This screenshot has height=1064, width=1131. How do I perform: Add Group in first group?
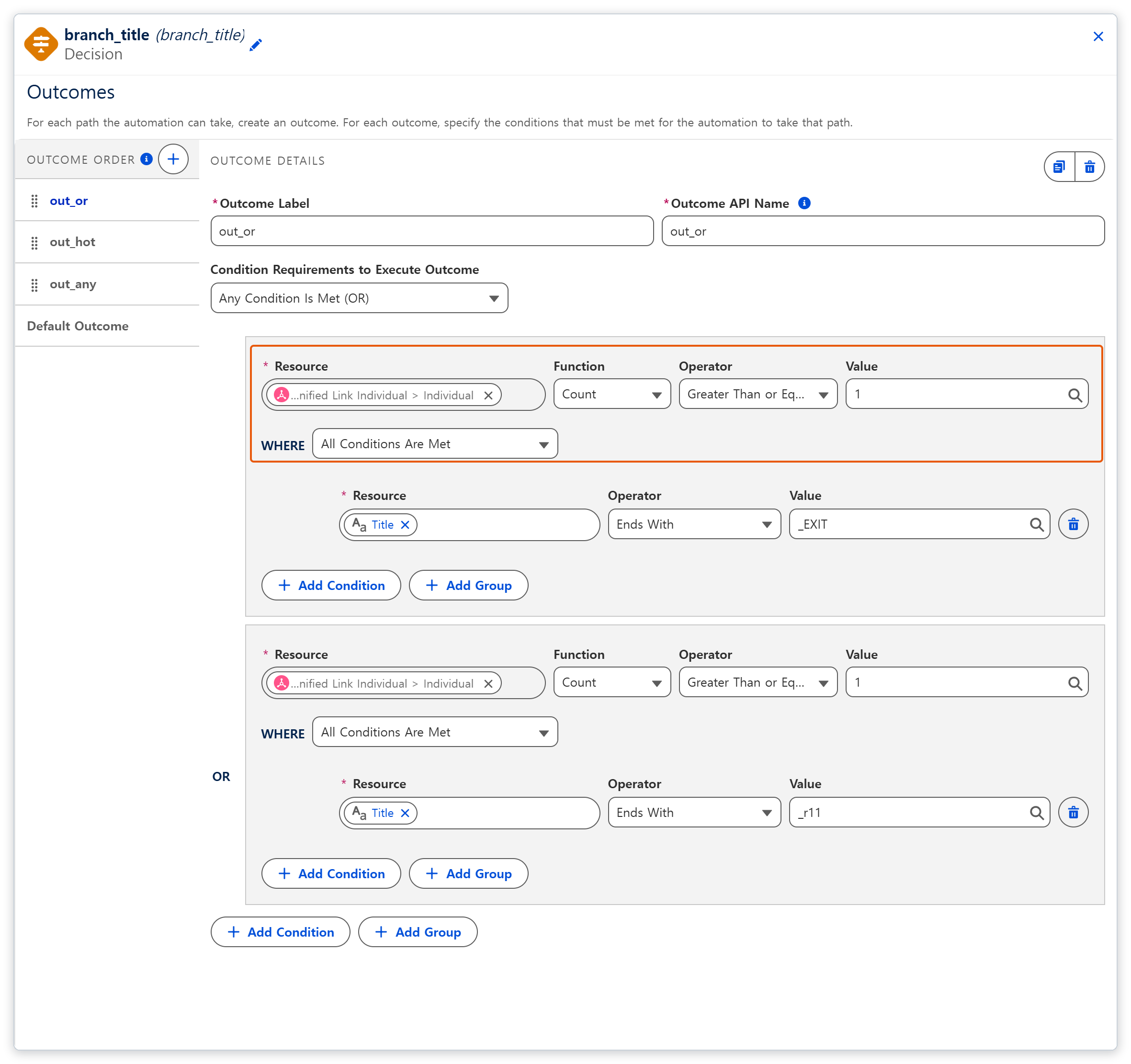(468, 585)
